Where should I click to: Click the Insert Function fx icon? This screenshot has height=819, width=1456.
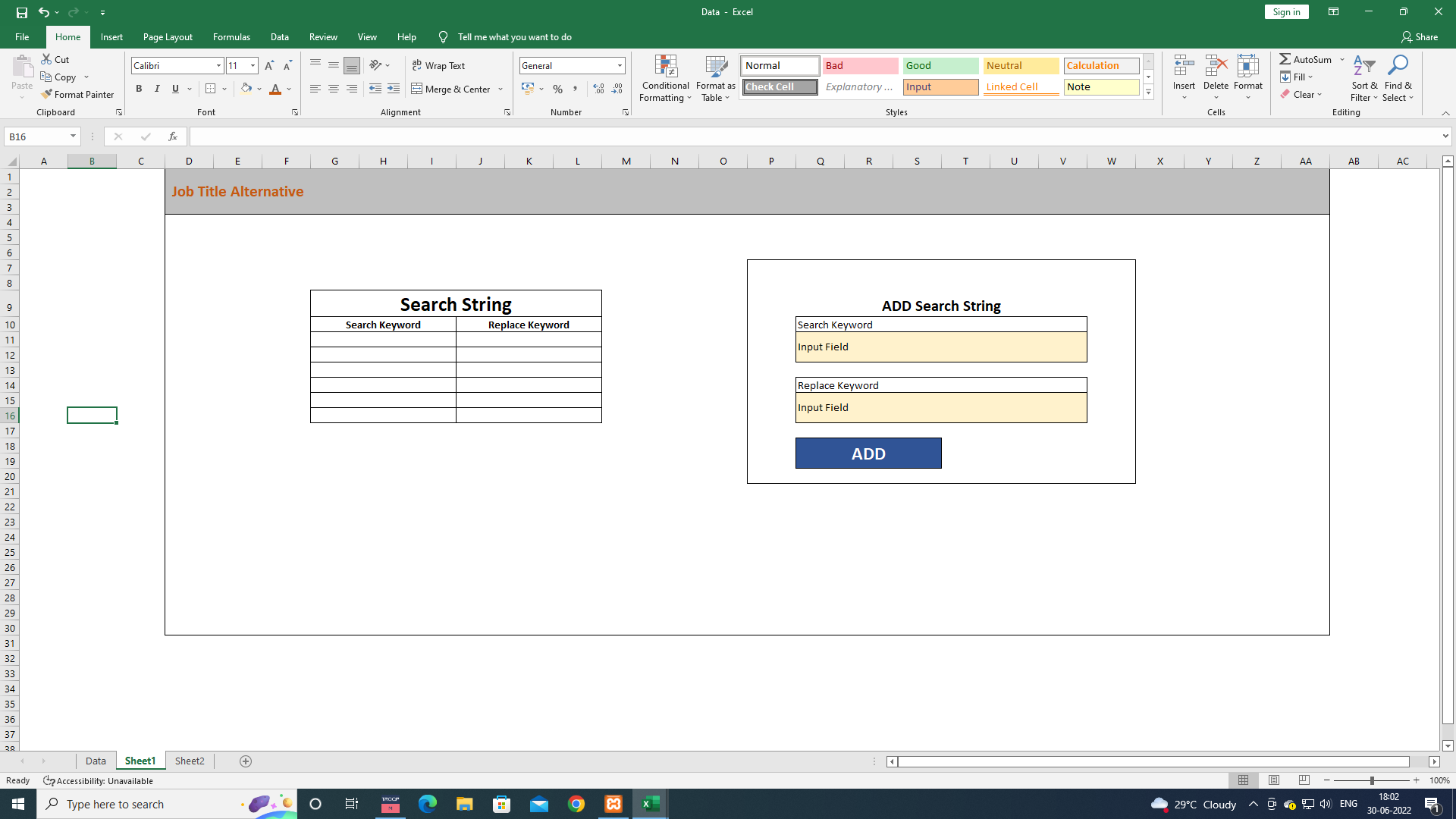coord(173,136)
